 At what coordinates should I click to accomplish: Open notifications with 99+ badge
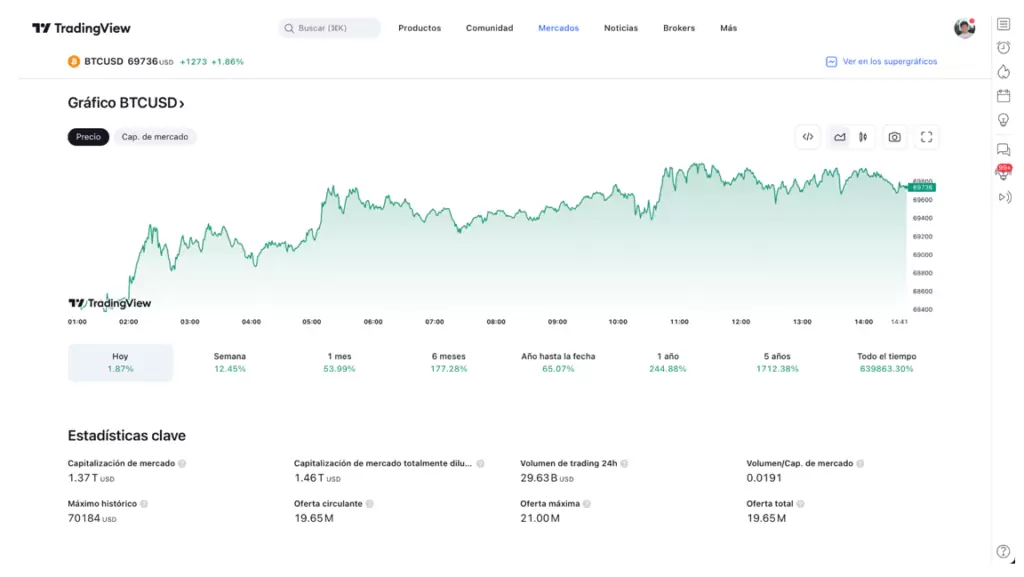tap(1004, 172)
